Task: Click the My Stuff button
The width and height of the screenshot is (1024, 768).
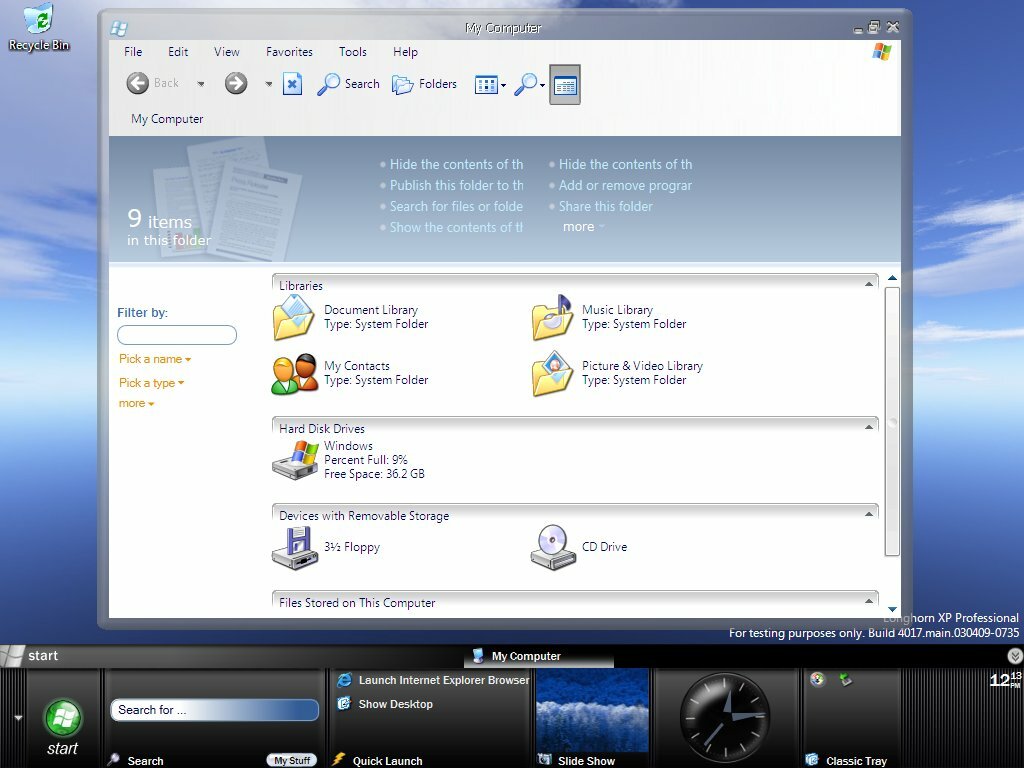Action: 291,760
